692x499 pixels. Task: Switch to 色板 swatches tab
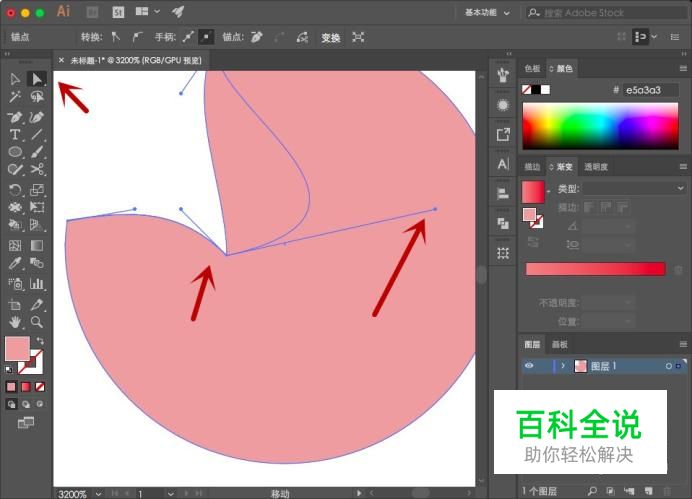pyautogui.click(x=532, y=68)
